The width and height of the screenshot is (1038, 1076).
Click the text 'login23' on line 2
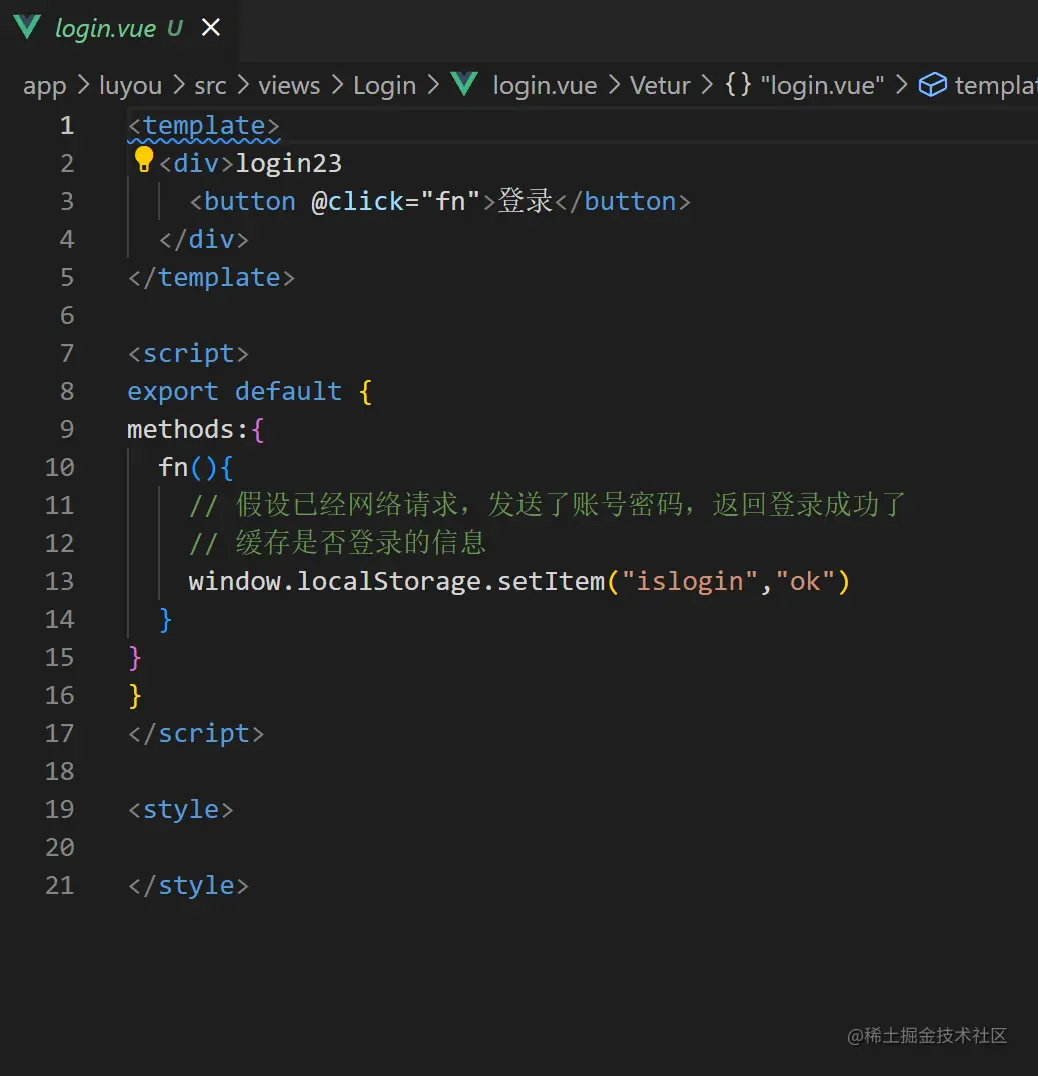click(288, 163)
